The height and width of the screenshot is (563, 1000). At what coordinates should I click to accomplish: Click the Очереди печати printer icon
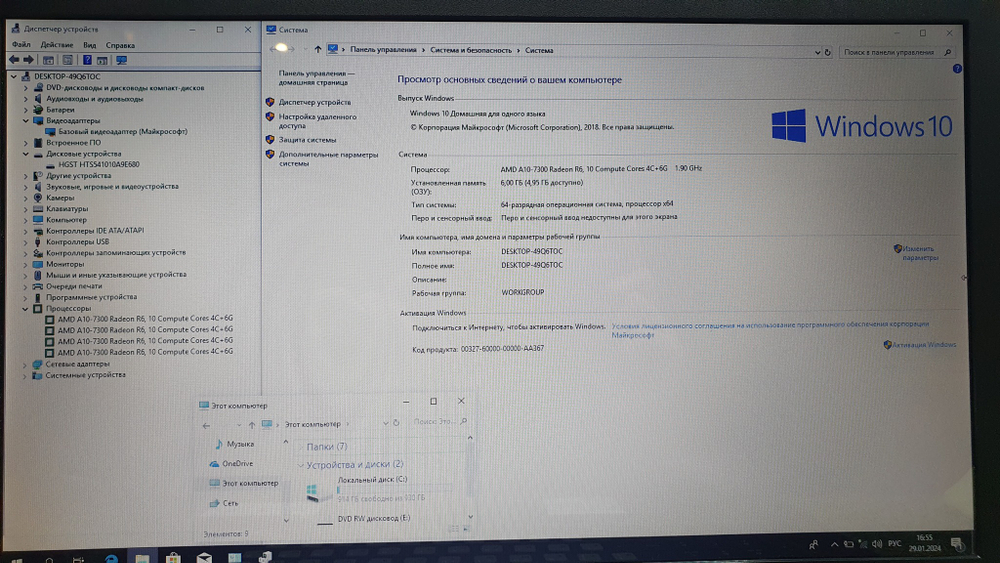coord(38,286)
